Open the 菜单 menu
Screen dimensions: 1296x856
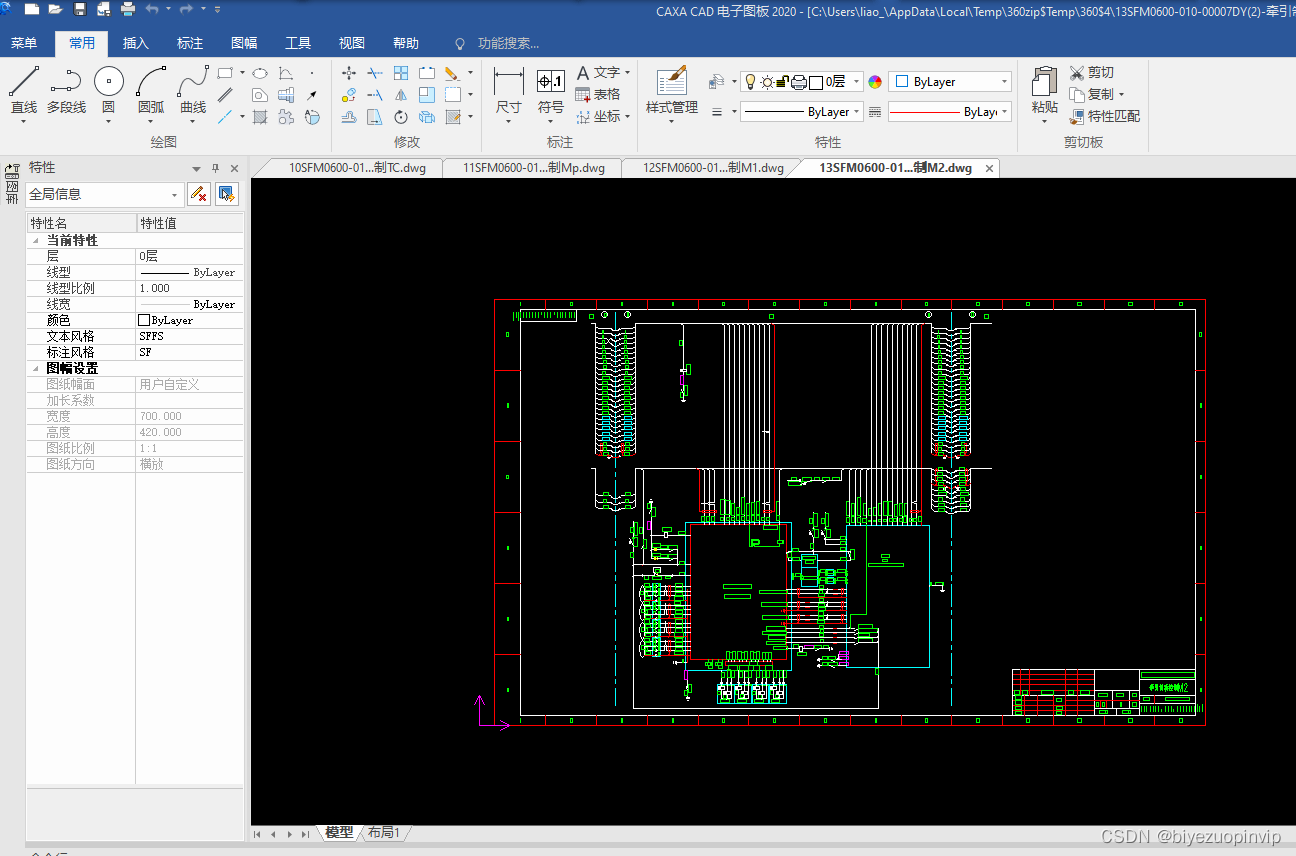pos(24,43)
